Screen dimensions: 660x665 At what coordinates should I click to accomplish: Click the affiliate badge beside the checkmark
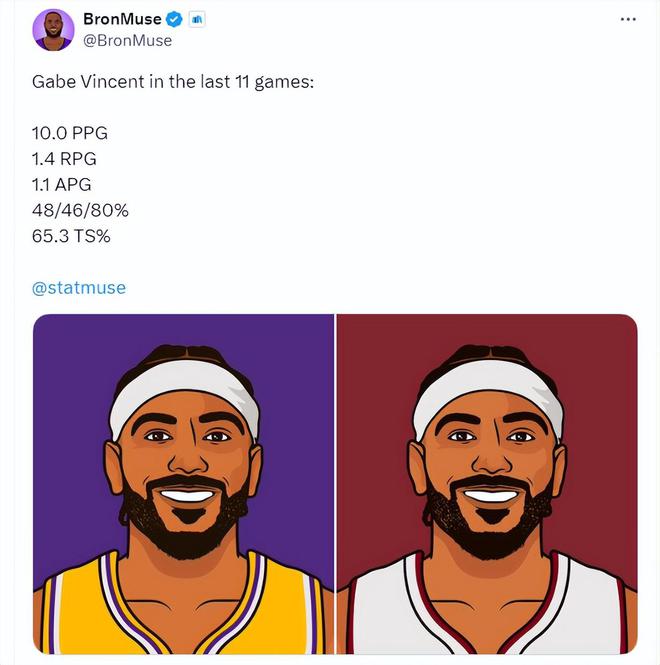[x=197, y=19]
